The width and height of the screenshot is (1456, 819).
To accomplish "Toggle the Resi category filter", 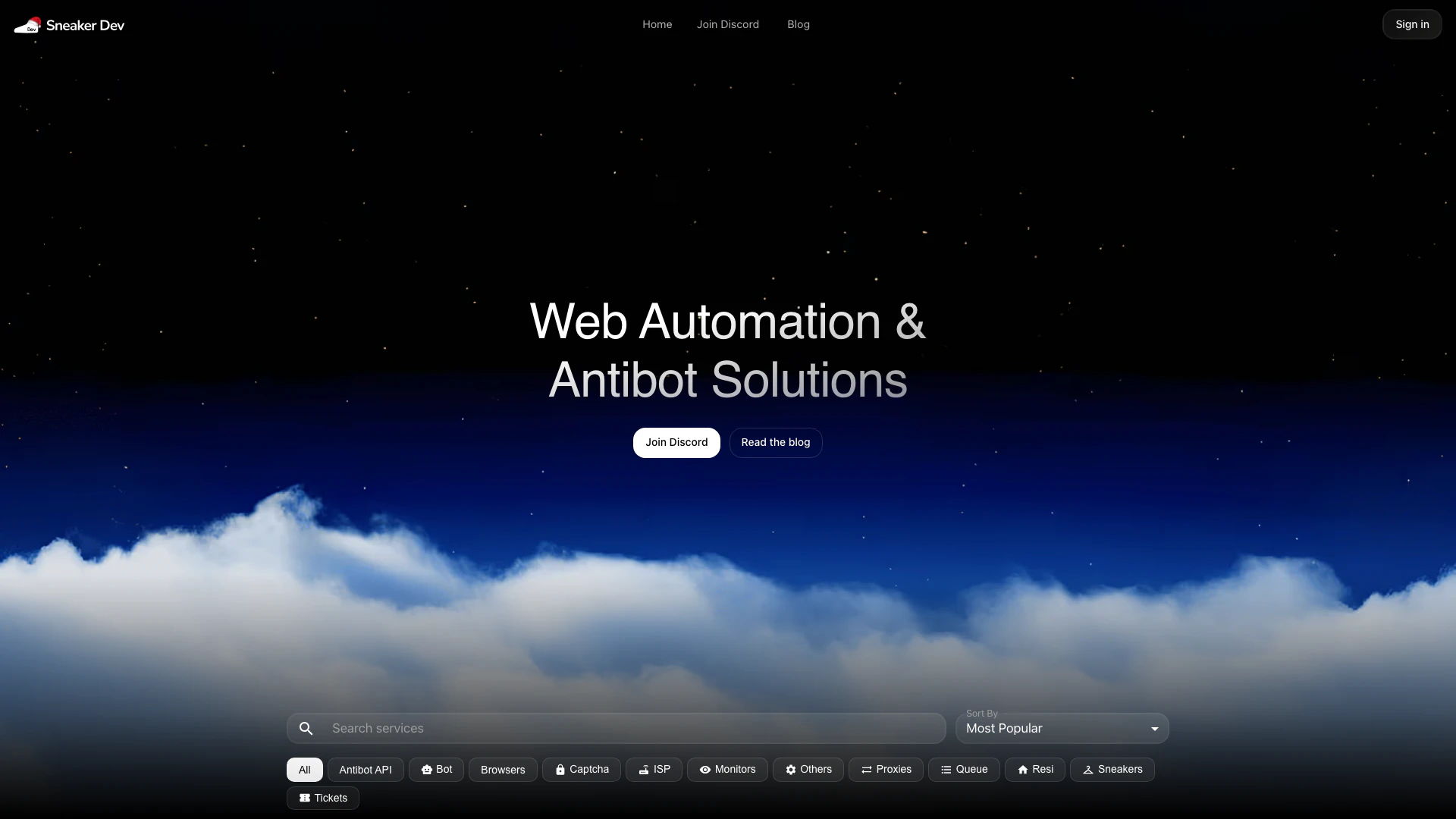I will 1034,769.
